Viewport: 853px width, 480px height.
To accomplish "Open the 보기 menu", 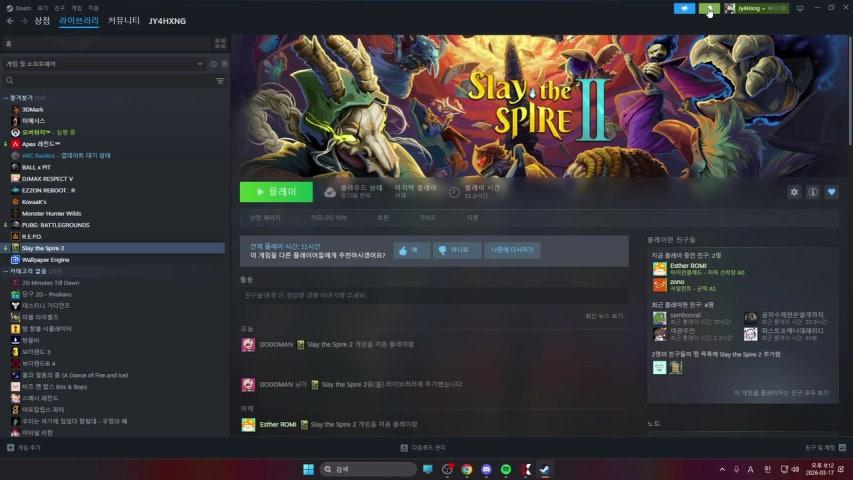I will click(42, 8).
